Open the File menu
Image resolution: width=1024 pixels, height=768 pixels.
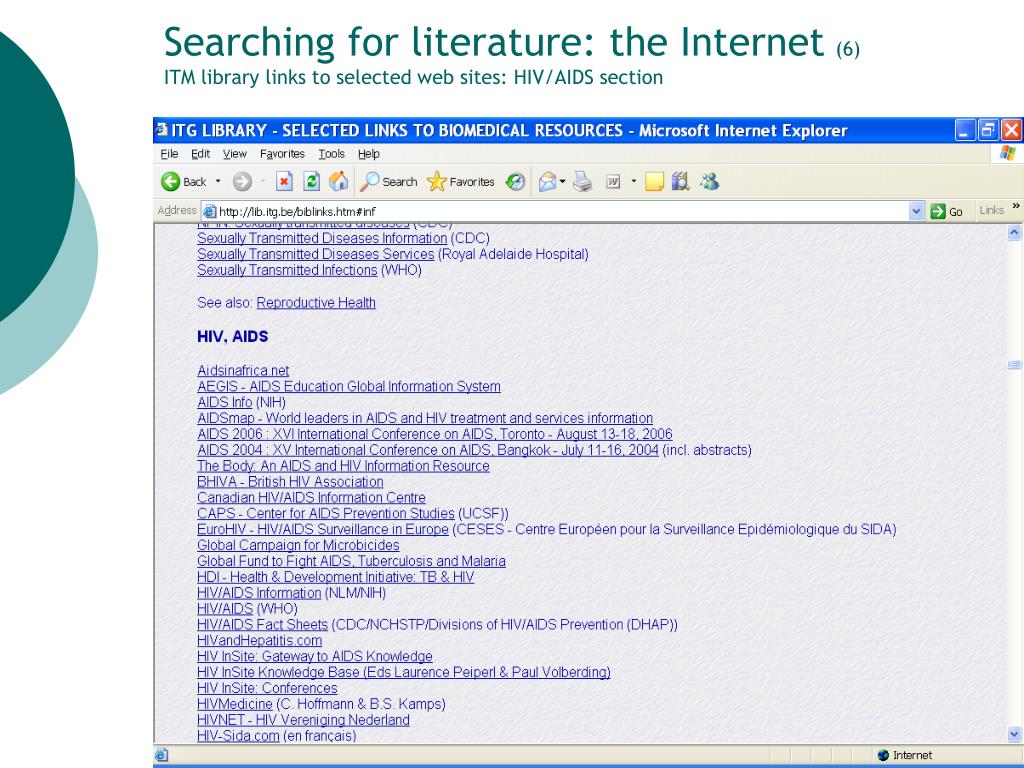coord(169,153)
